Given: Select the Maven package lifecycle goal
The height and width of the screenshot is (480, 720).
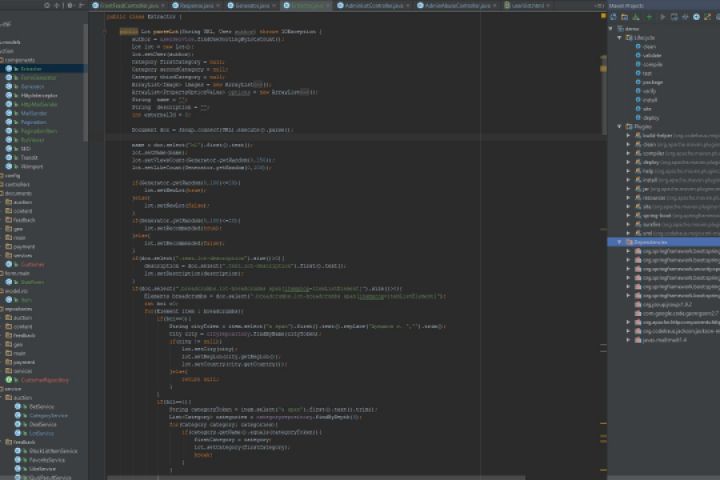Looking at the screenshot, I should click(651, 81).
